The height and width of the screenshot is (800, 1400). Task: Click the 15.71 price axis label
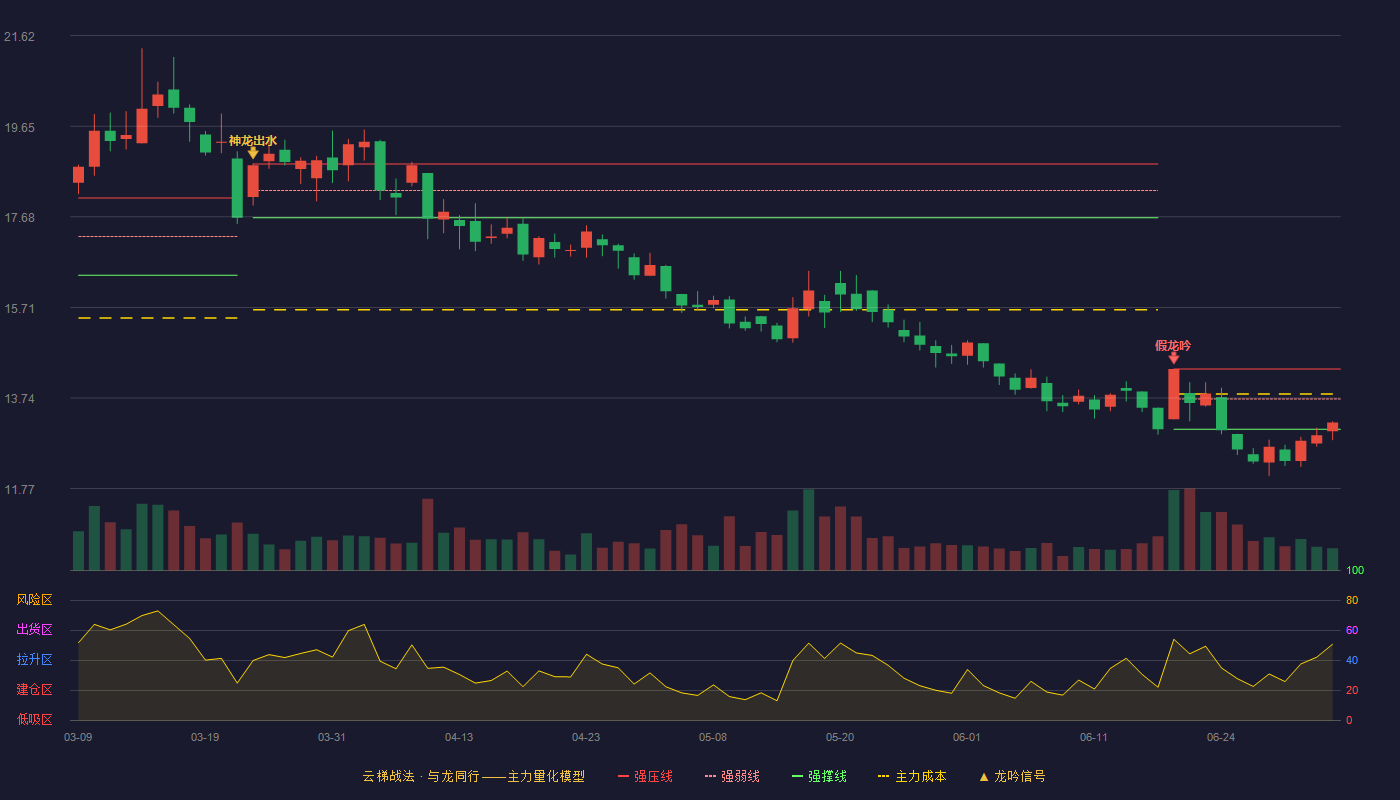19,309
